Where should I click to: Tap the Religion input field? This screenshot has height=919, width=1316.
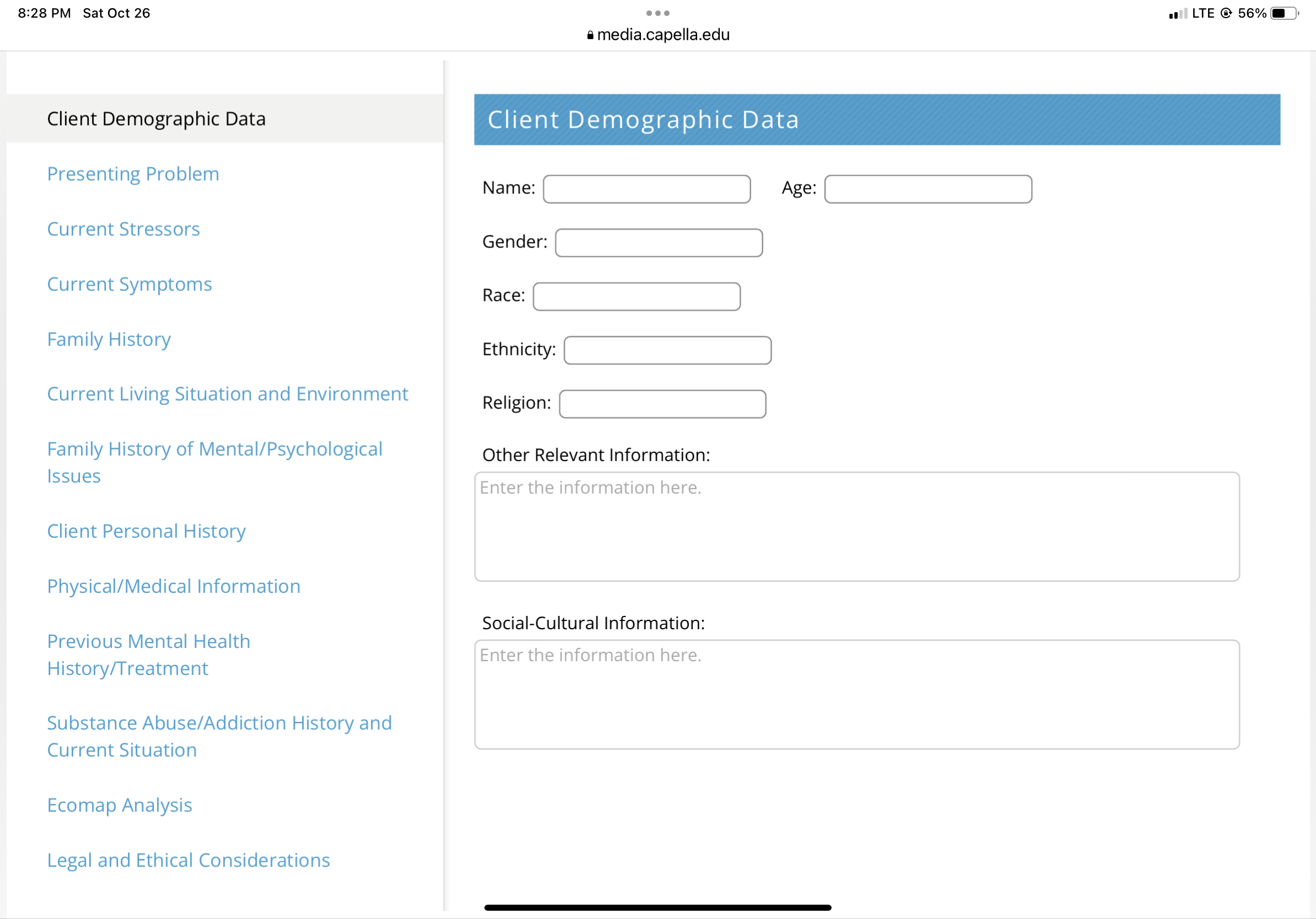(x=662, y=404)
